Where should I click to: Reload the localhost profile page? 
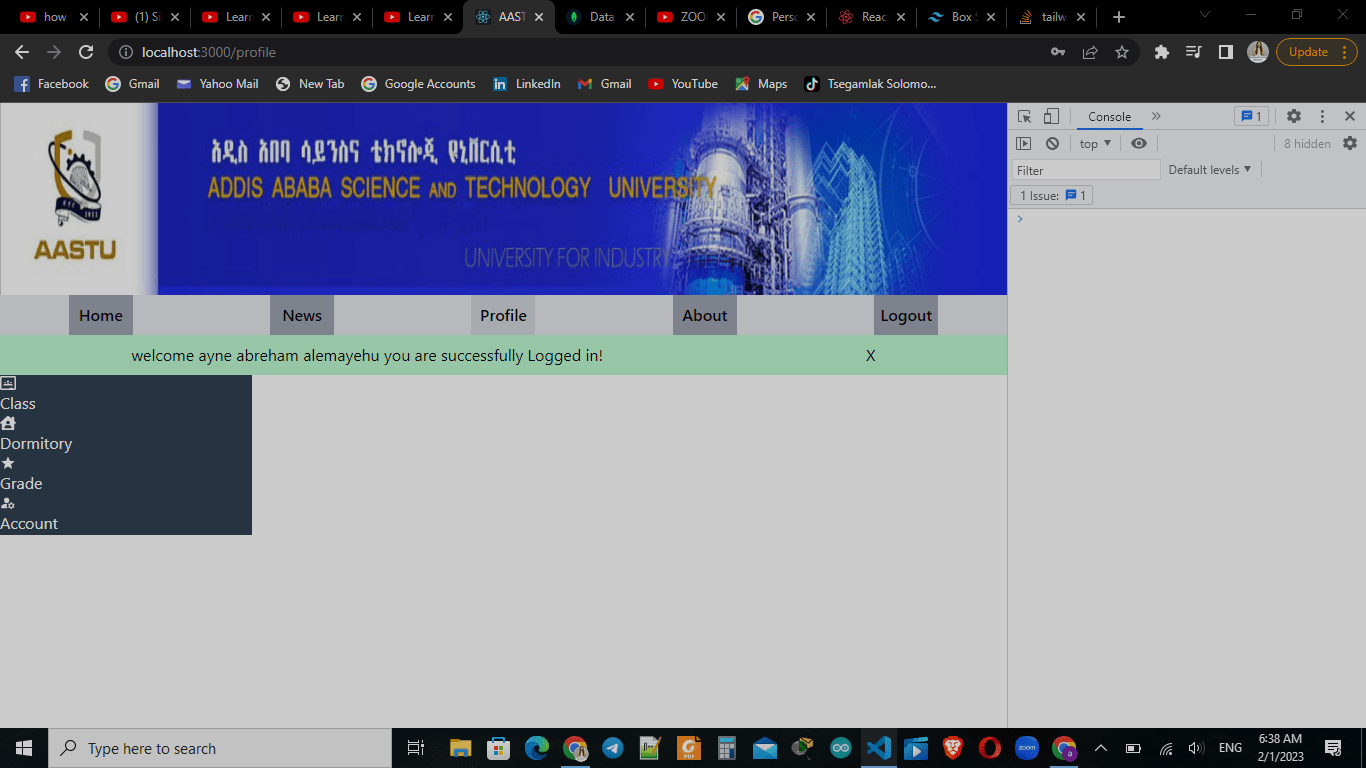tap(86, 52)
